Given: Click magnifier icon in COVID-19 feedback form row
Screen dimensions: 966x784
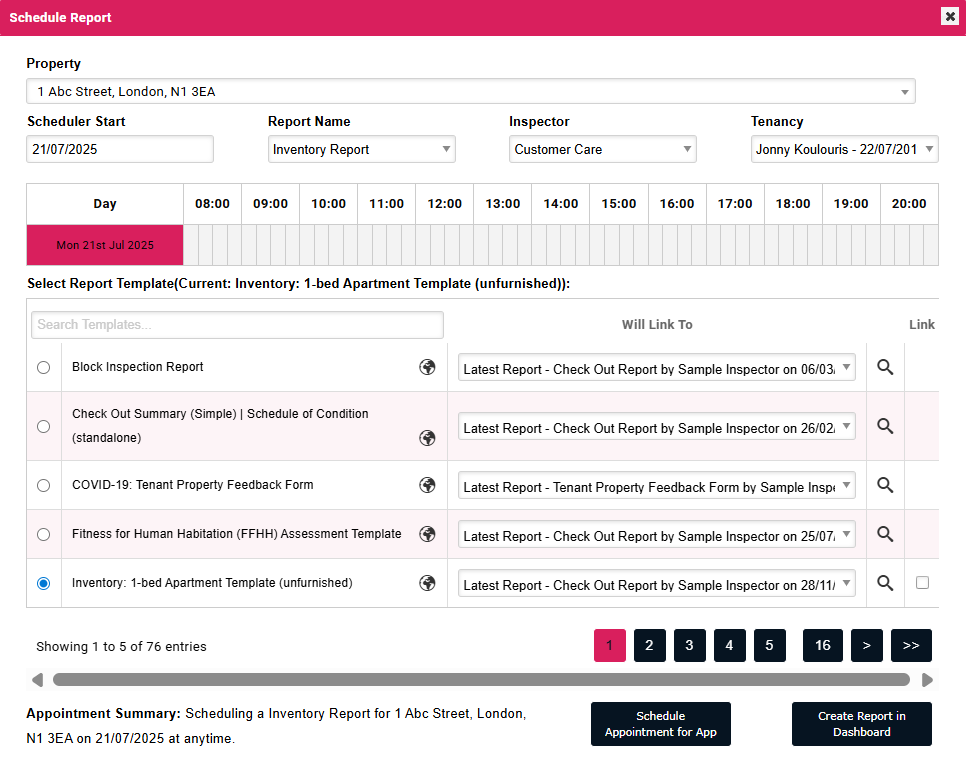Looking at the screenshot, I should tap(884, 485).
